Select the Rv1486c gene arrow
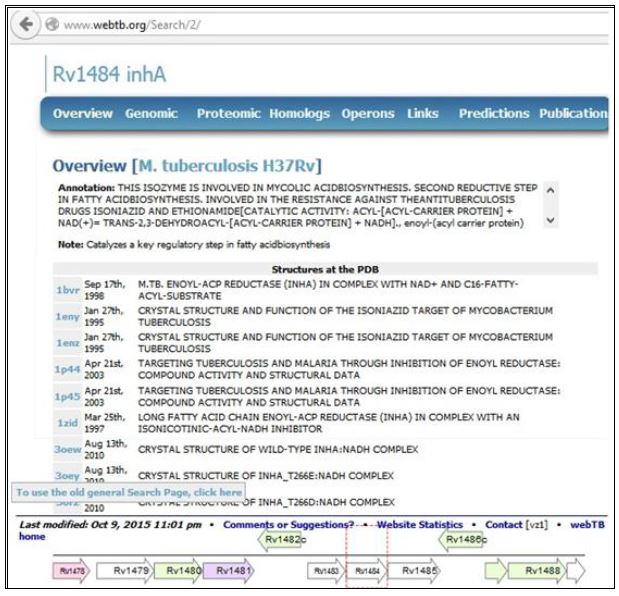The width and height of the screenshot is (619, 596). click(x=464, y=540)
